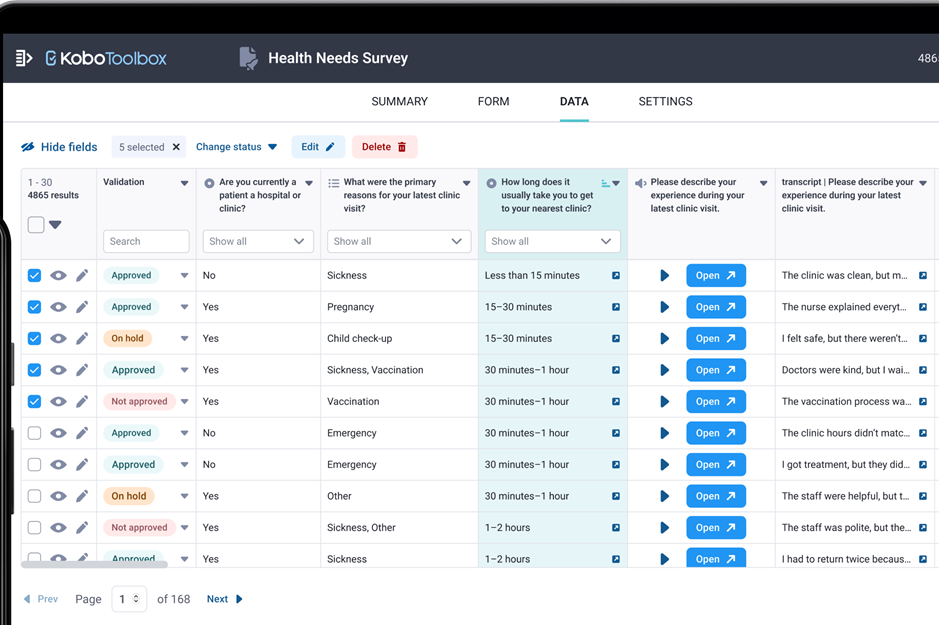Click expand icon beside 'Less than 15 minutes'
This screenshot has height=625, width=939.
pos(616,275)
